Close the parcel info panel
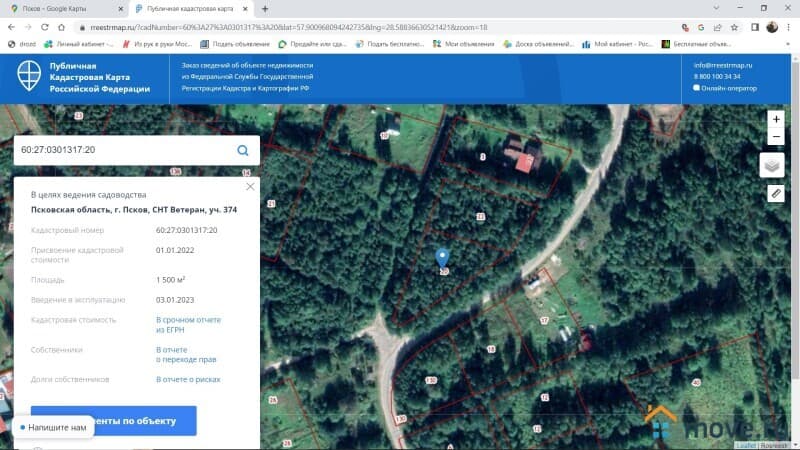Image resolution: width=800 pixels, height=450 pixels. tap(250, 187)
